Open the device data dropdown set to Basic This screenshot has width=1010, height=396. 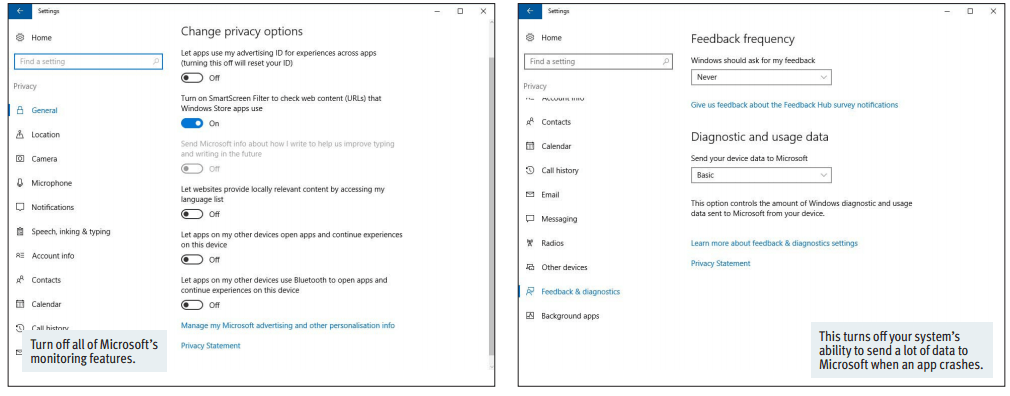pos(761,175)
